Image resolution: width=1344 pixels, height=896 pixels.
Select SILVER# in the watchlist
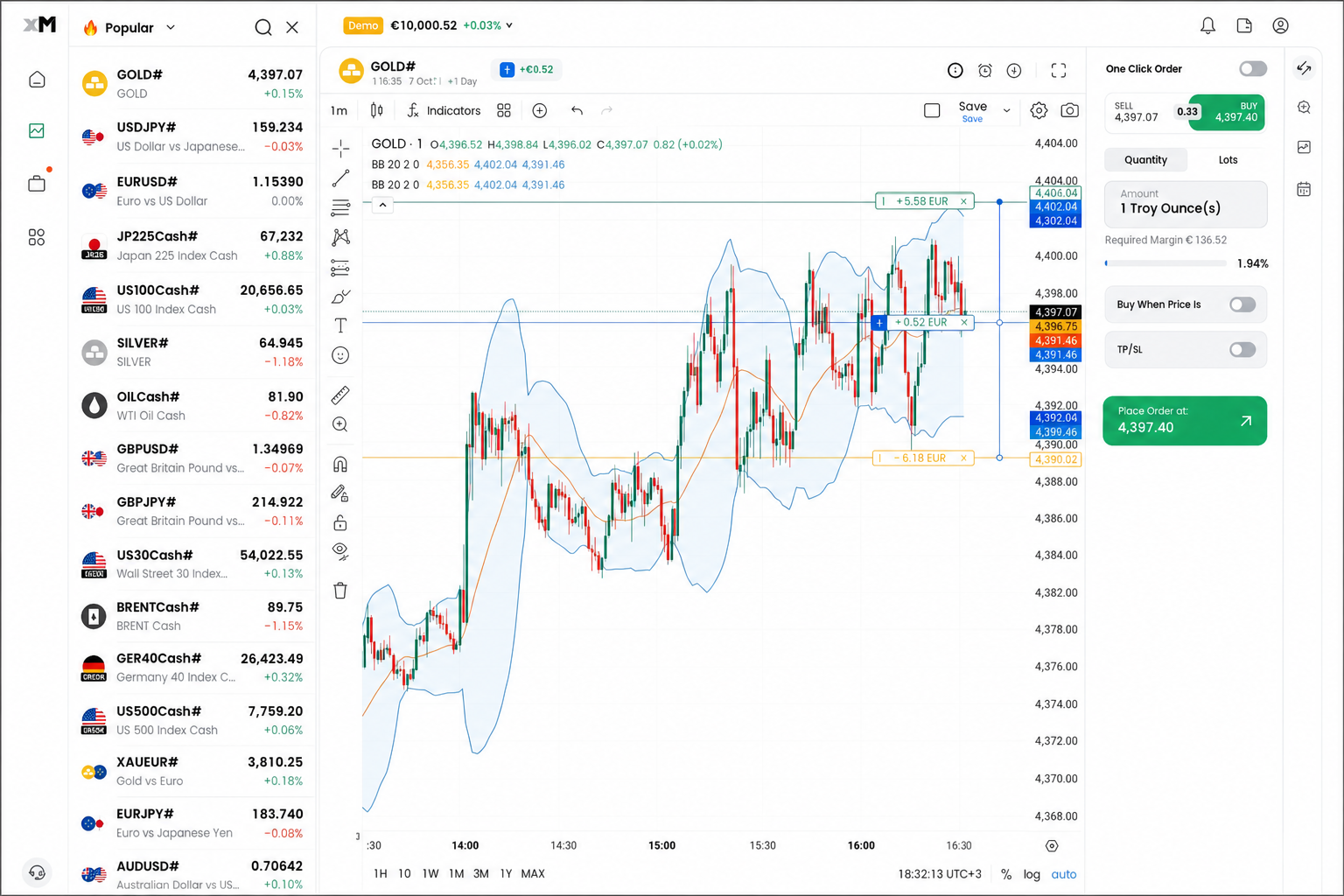[x=192, y=352]
